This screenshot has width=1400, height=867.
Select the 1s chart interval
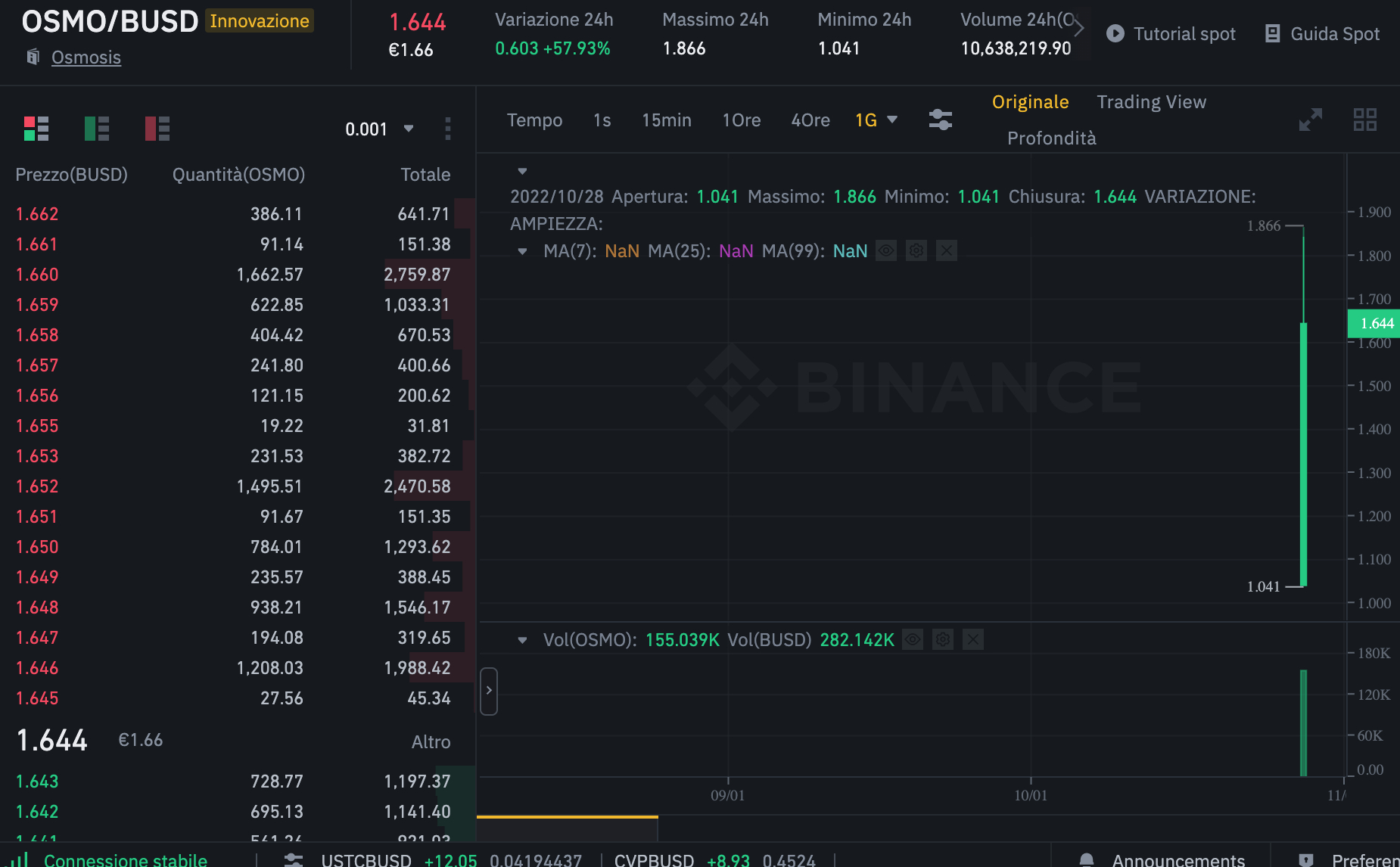(602, 120)
